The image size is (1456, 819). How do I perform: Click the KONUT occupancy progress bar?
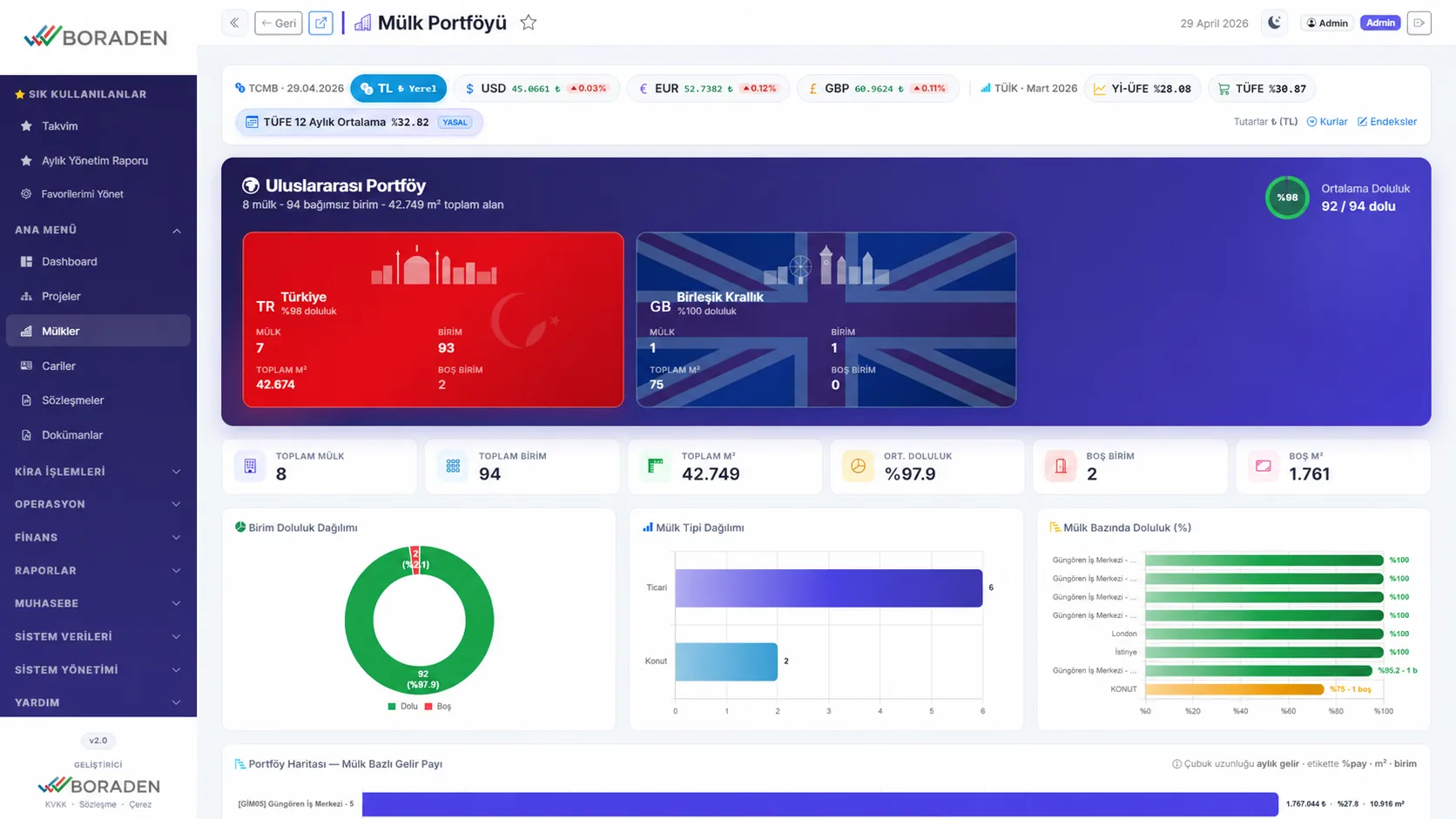coord(1235,689)
